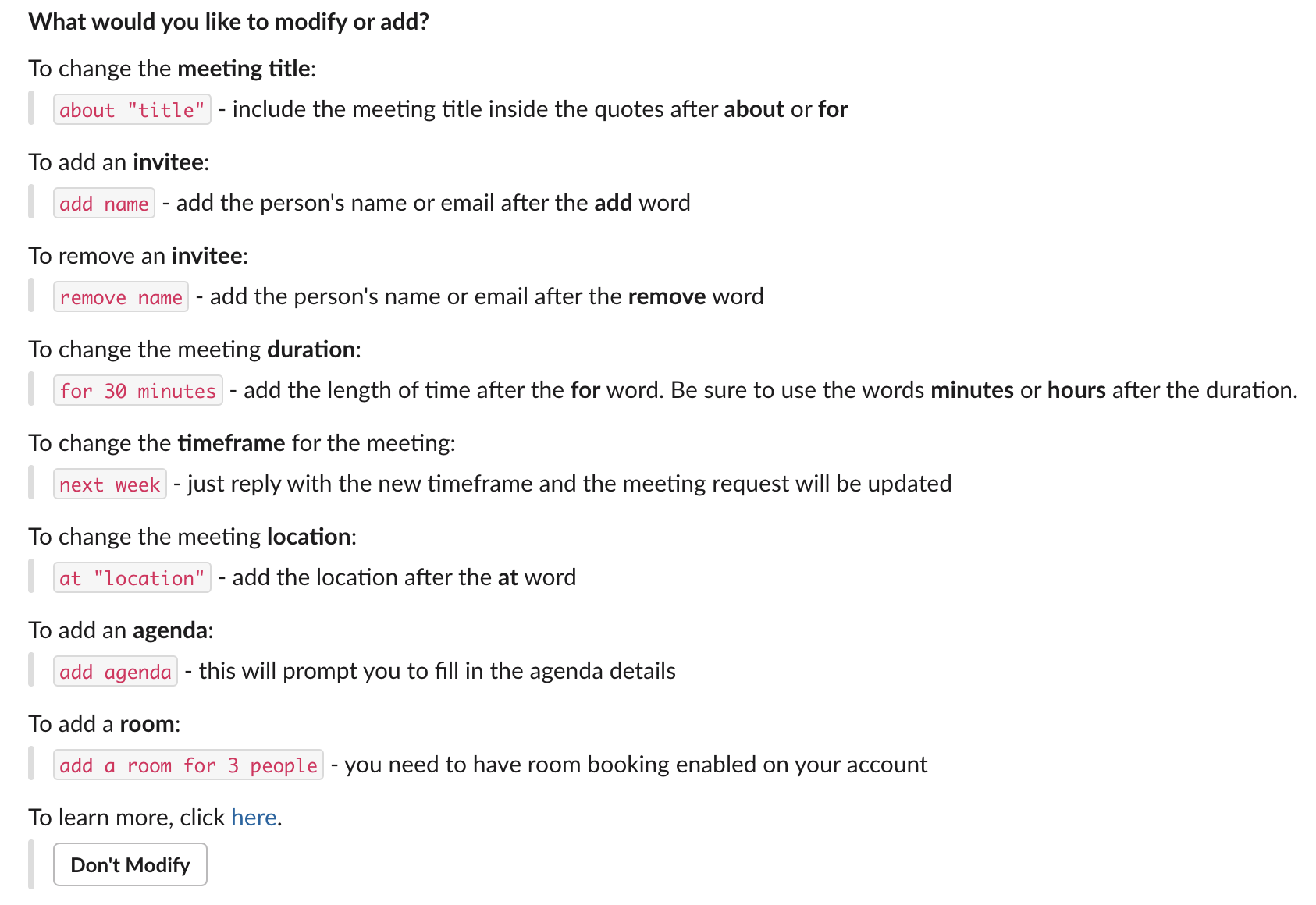
Task: Click the "for 30 minutes" code snippet
Action: click(137, 391)
